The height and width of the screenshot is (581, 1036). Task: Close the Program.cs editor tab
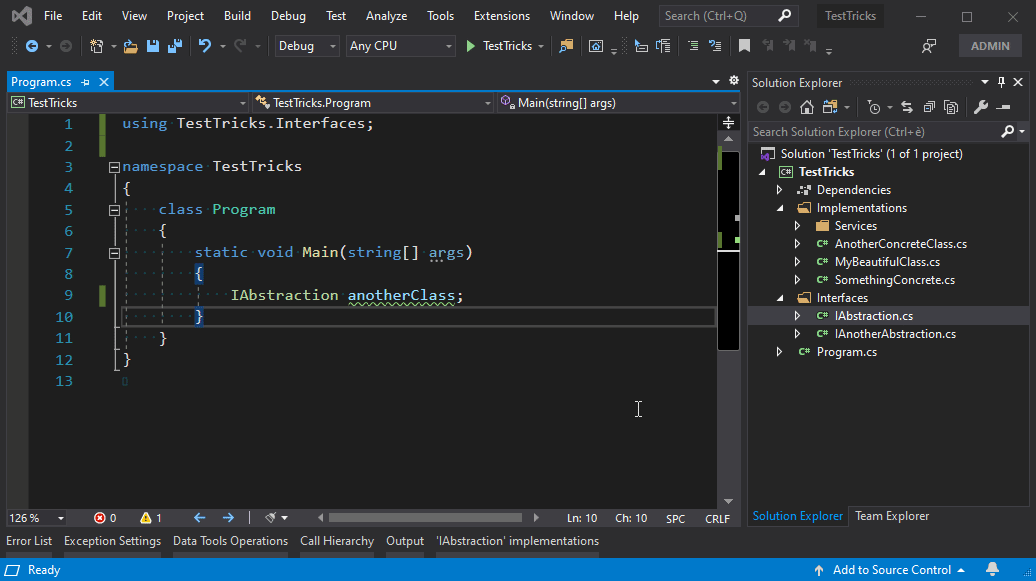(104, 82)
